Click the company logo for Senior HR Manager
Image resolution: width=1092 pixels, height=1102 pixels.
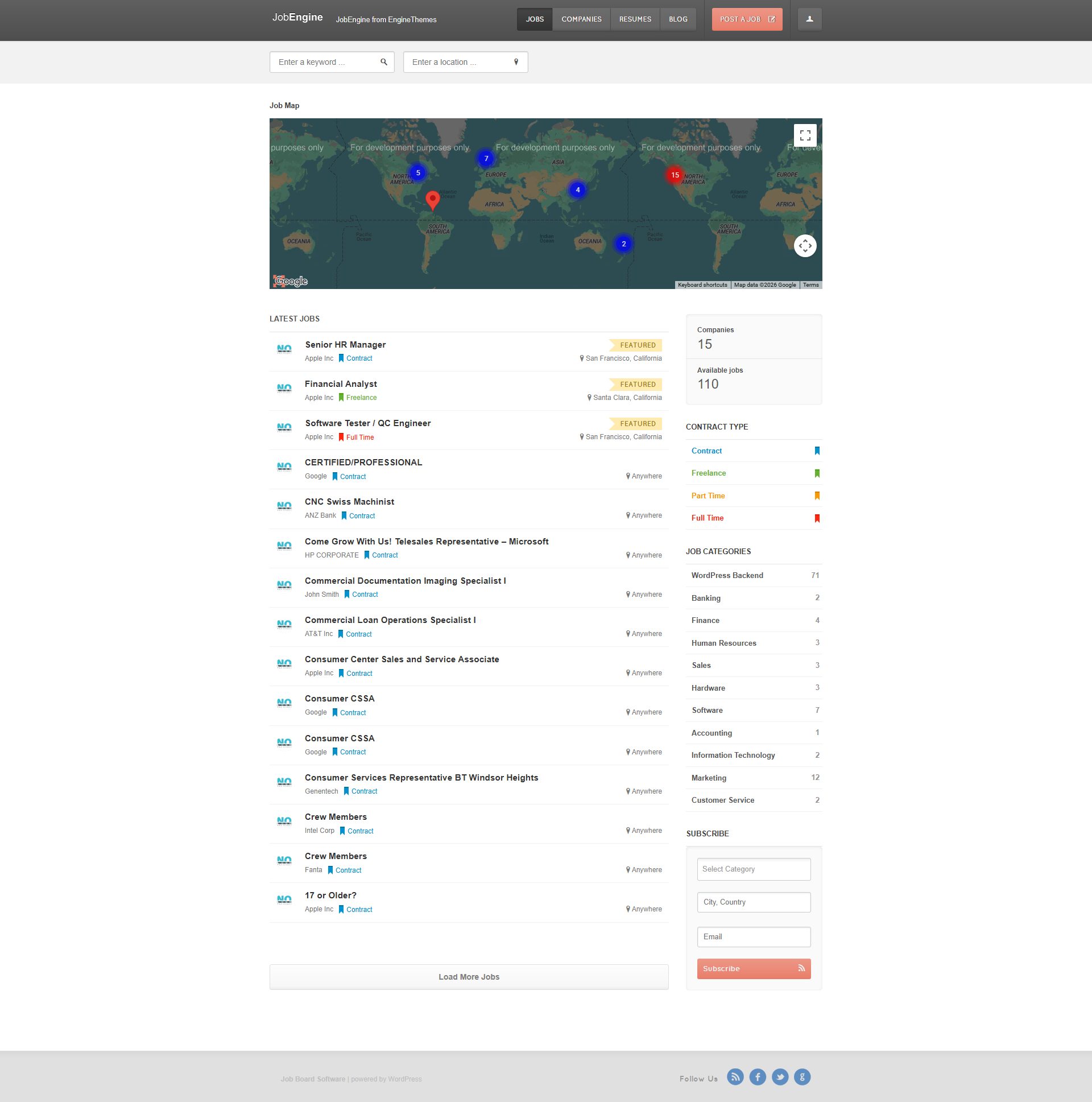pos(284,349)
